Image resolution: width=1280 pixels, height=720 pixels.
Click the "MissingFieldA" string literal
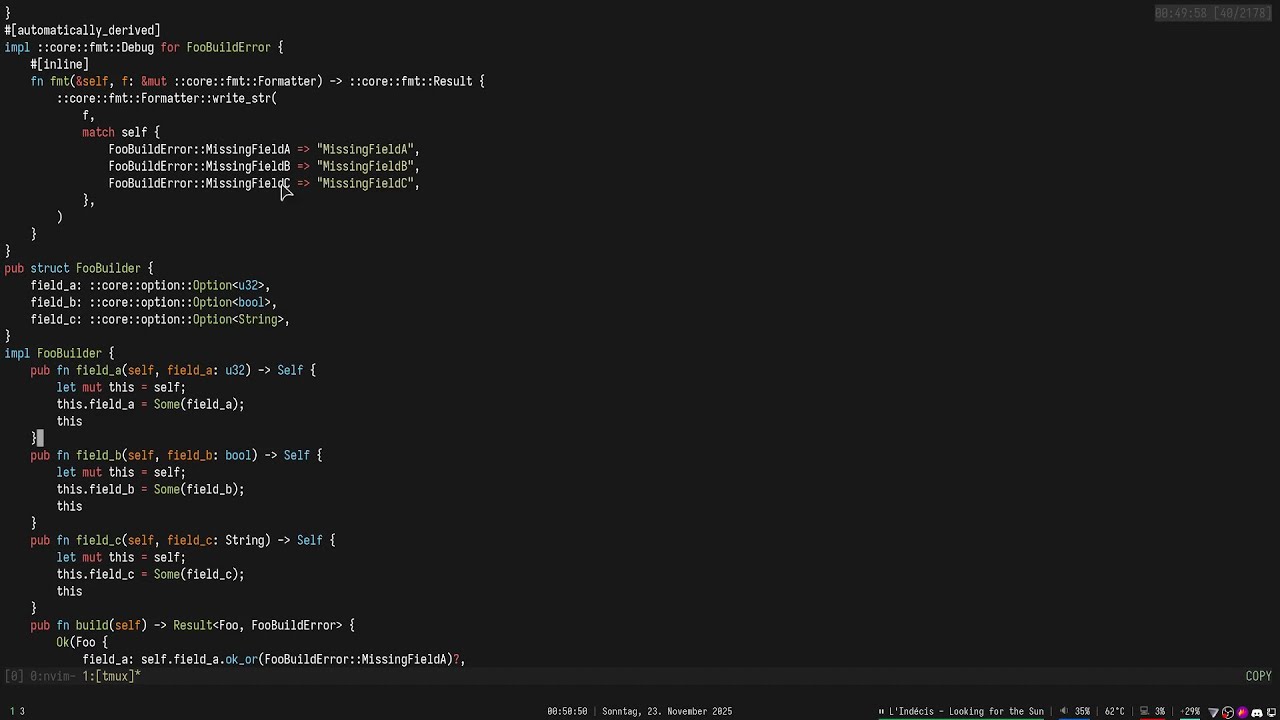[x=365, y=149]
